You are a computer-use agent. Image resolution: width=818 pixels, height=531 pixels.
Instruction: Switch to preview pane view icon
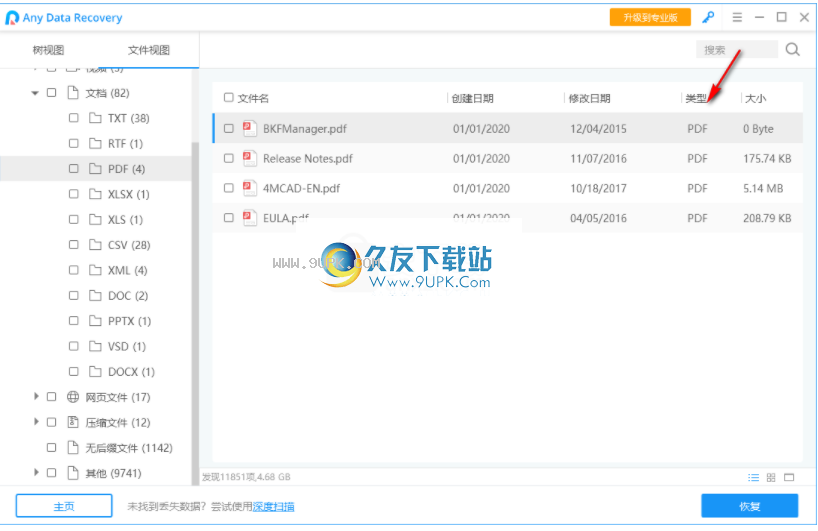[789, 477]
